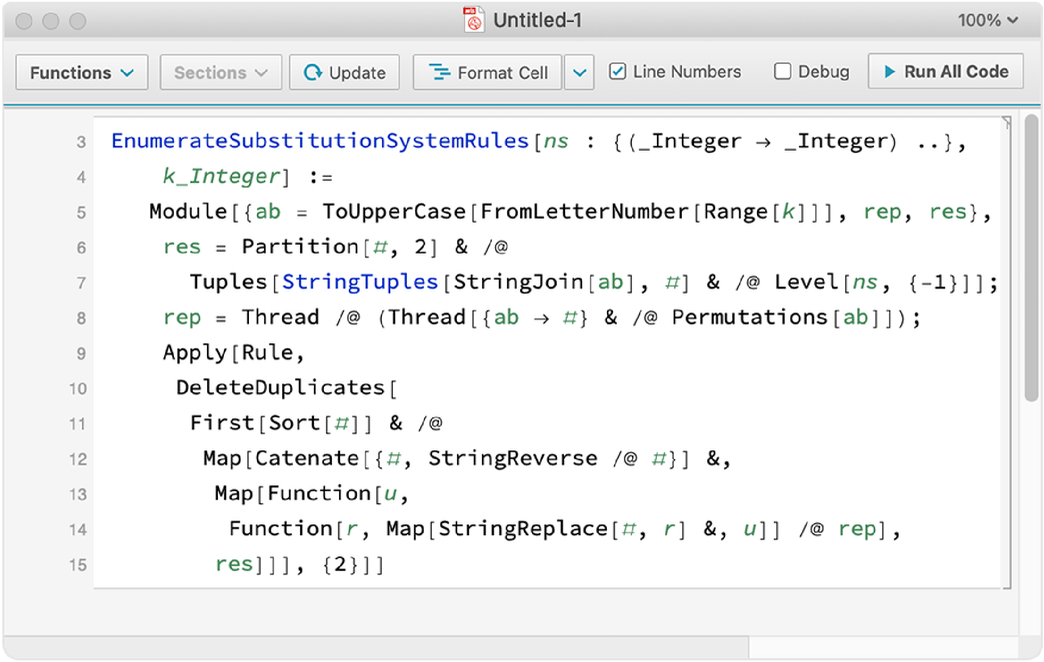Close the Untitled-1 window
This screenshot has width=1044, height=662.
coord(25,21)
